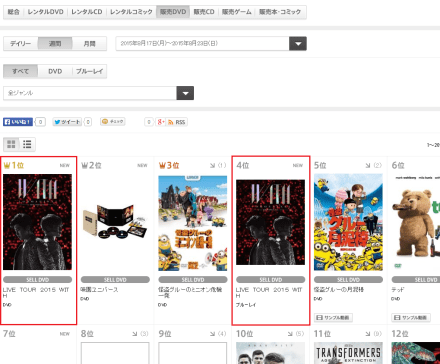This screenshot has height=364, width=440.
Task: Click SELL DVD badge under rank 4
Action: (x=270, y=280)
